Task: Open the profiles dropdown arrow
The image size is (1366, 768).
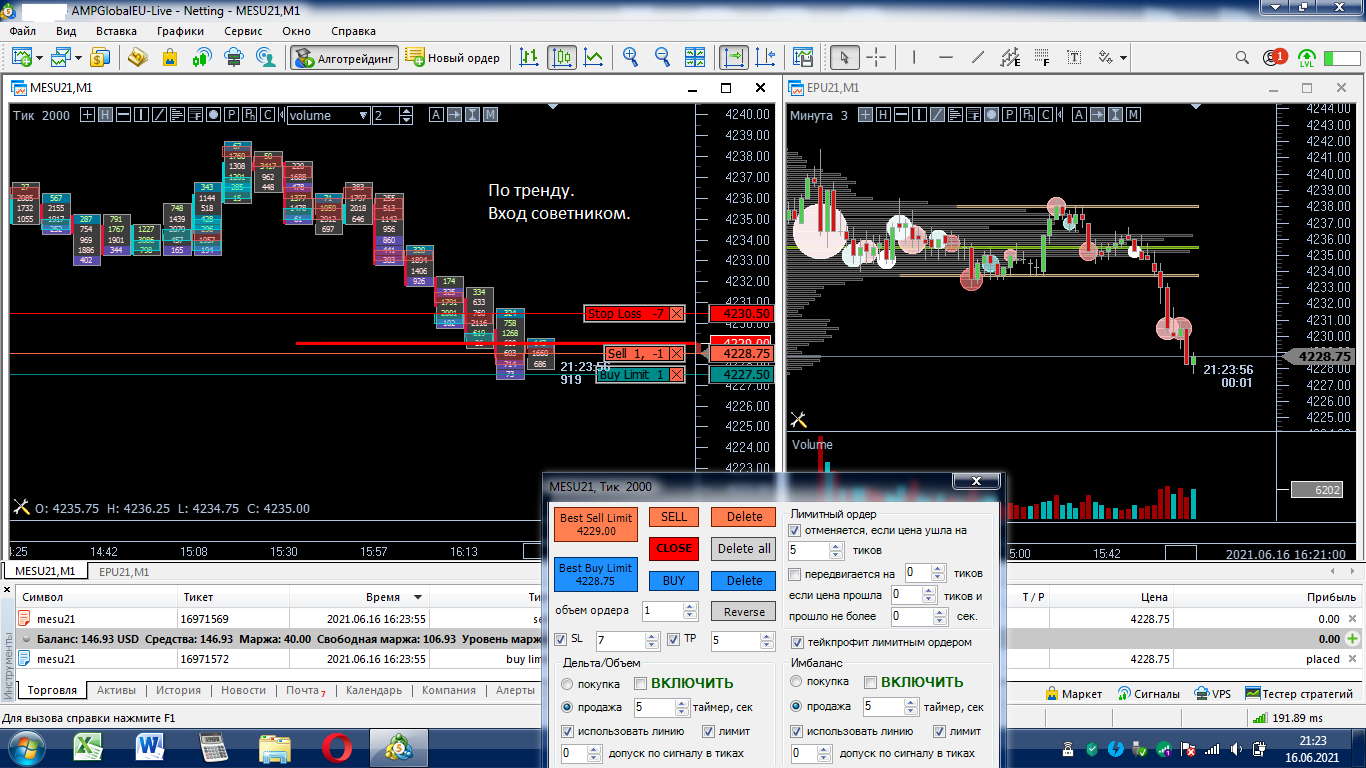Action: [77, 58]
